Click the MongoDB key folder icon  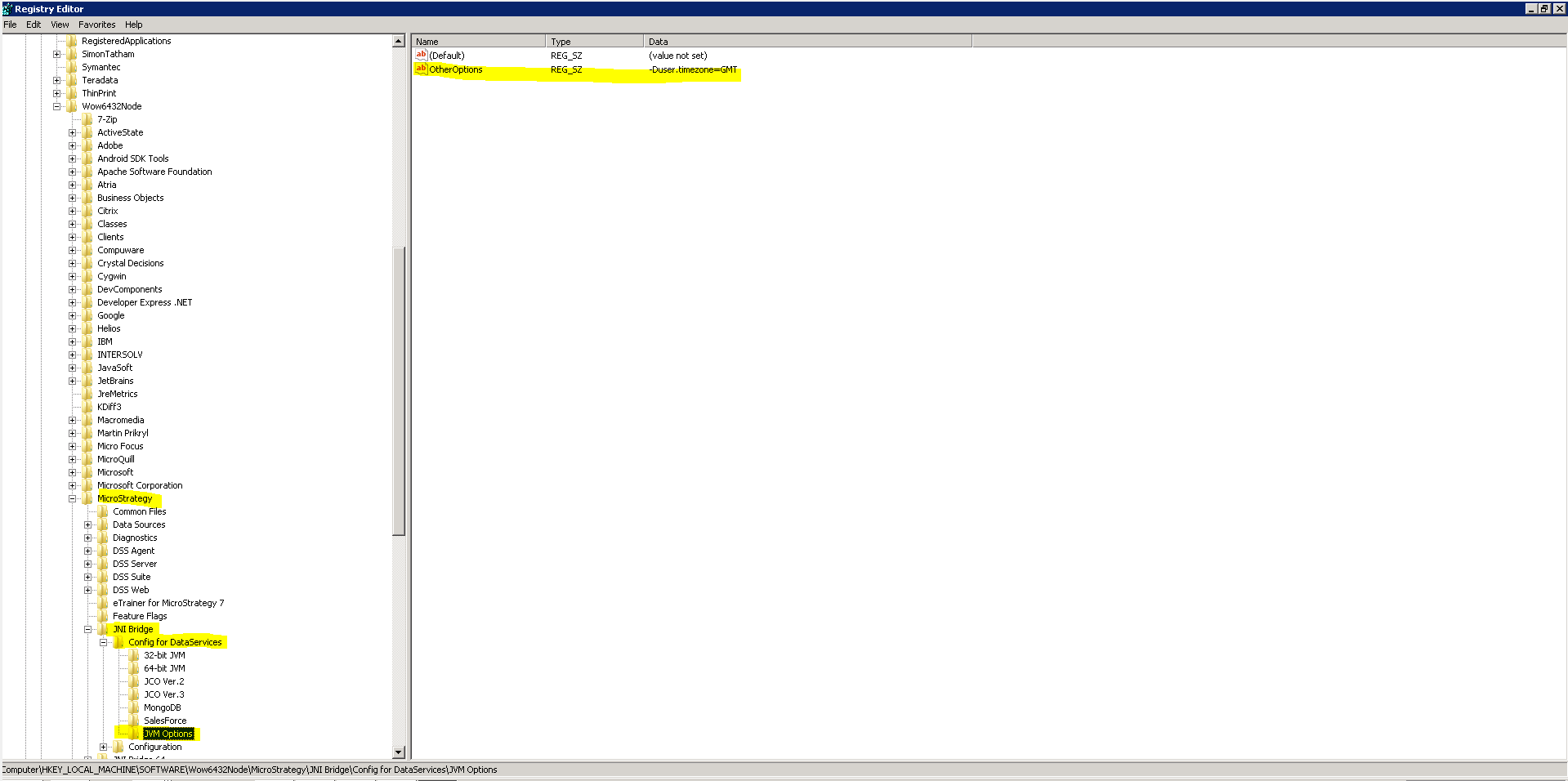135,707
